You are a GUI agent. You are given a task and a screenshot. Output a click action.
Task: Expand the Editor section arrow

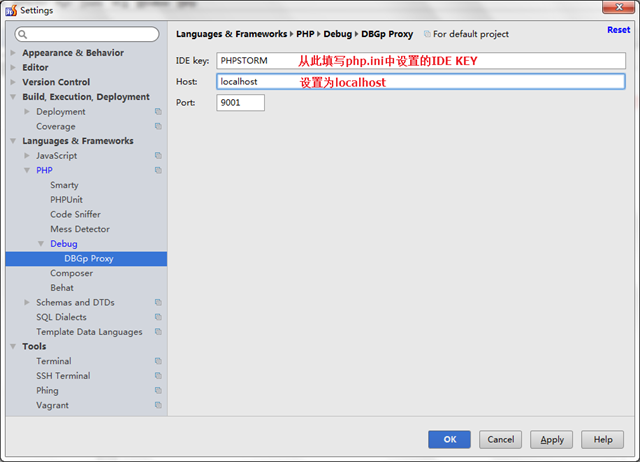pyautogui.click(x=13, y=67)
